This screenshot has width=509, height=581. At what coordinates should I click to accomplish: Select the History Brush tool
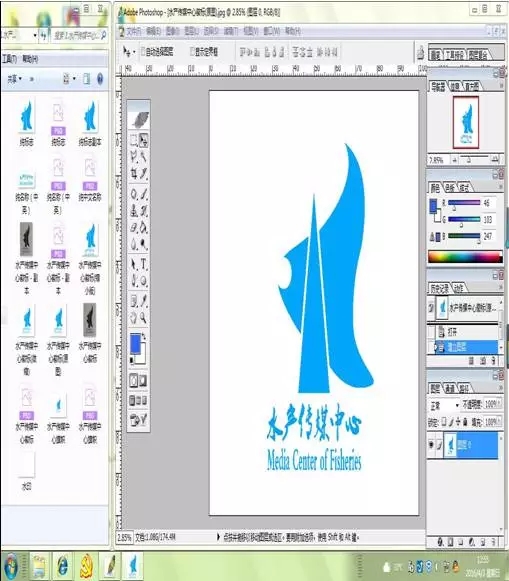coord(144,211)
